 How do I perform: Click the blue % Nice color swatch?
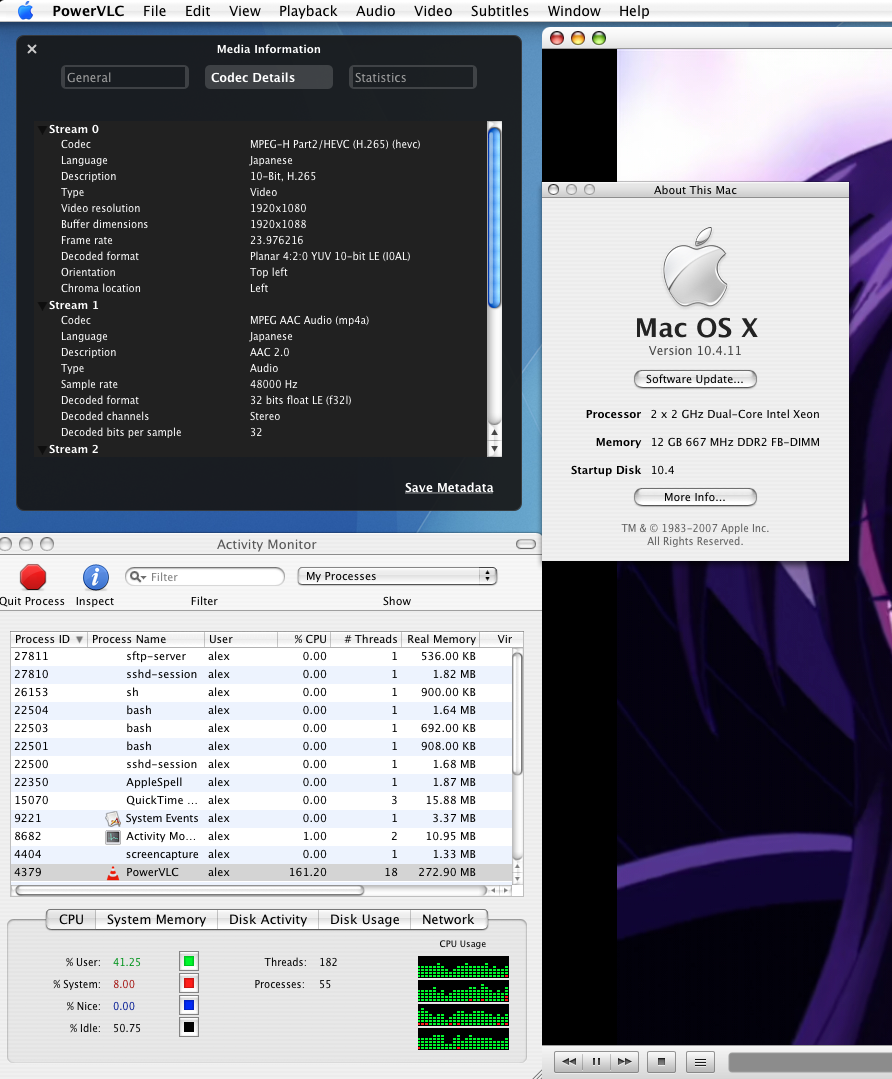coord(189,1005)
